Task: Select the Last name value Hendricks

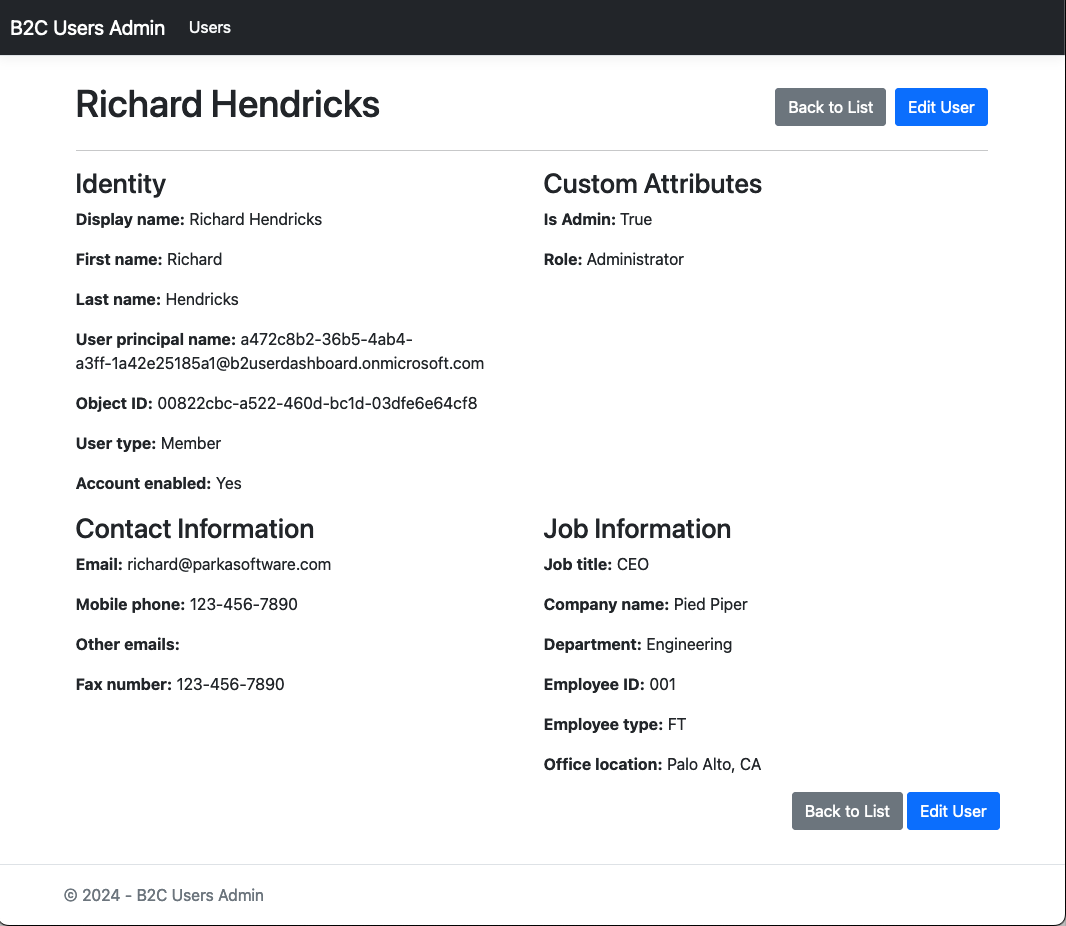Action: 202,300
